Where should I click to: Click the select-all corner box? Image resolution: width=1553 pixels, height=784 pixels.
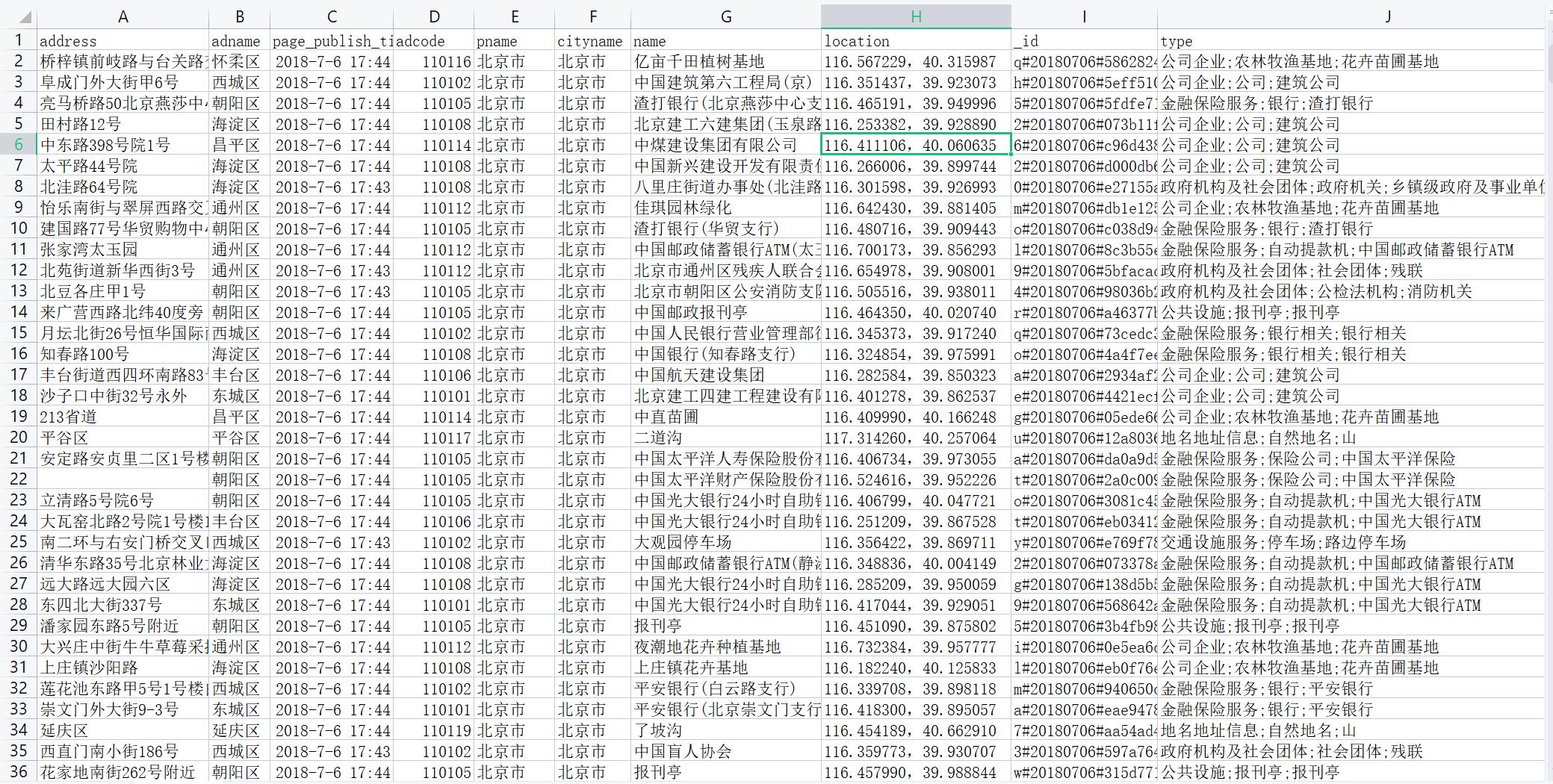tap(19, 16)
